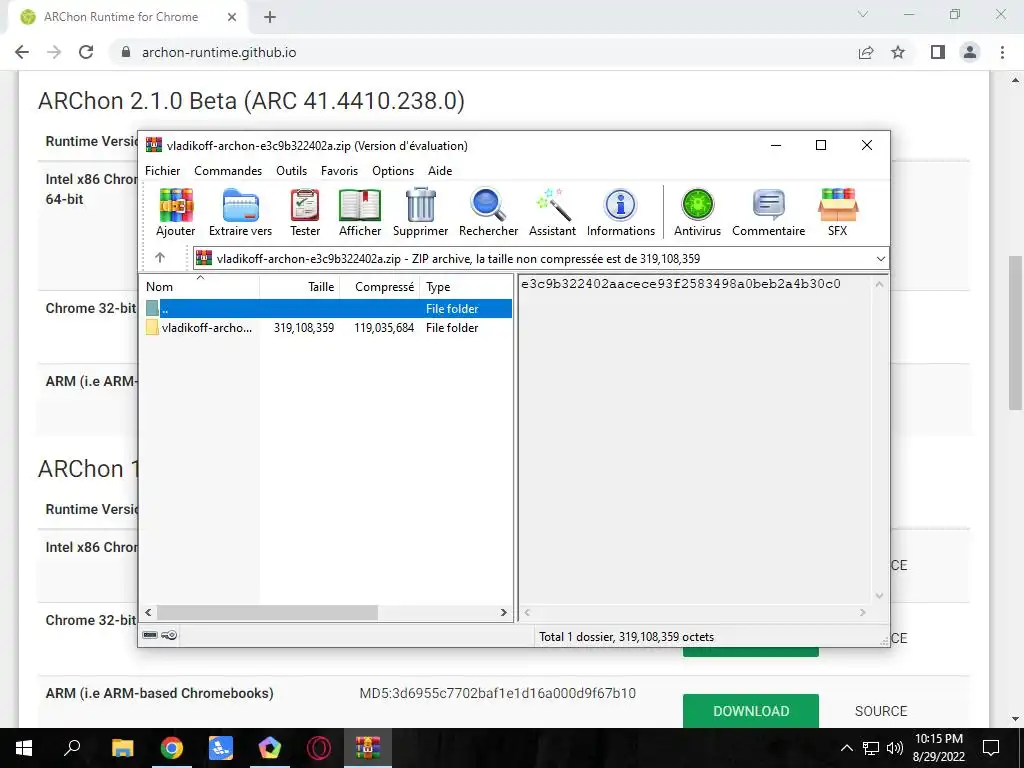Bookmark this page with the star icon
The width and height of the screenshot is (1024, 768).
point(898,52)
